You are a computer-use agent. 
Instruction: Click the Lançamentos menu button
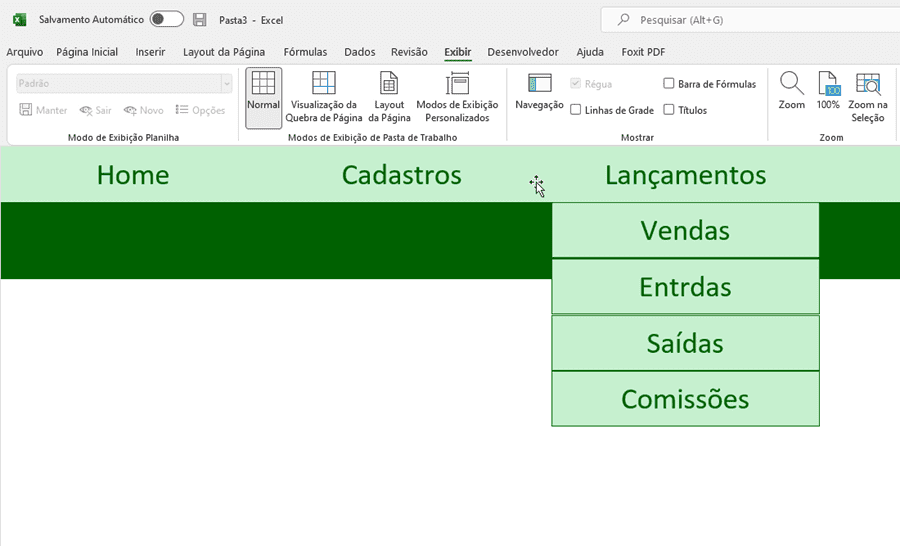click(685, 175)
